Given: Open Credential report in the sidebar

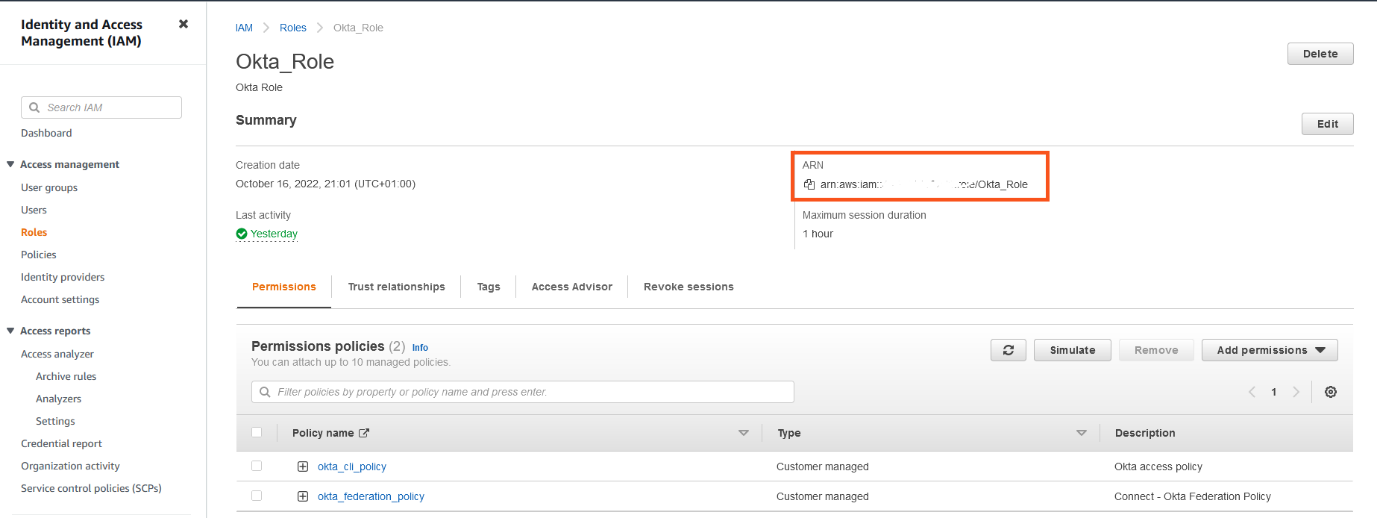Looking at the screenshot, I should click(61, 444).
